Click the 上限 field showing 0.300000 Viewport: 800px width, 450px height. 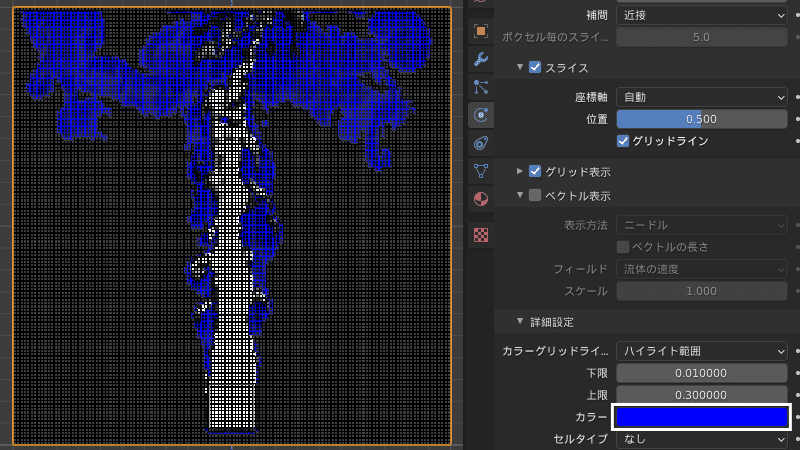click(x=702, y=395)
